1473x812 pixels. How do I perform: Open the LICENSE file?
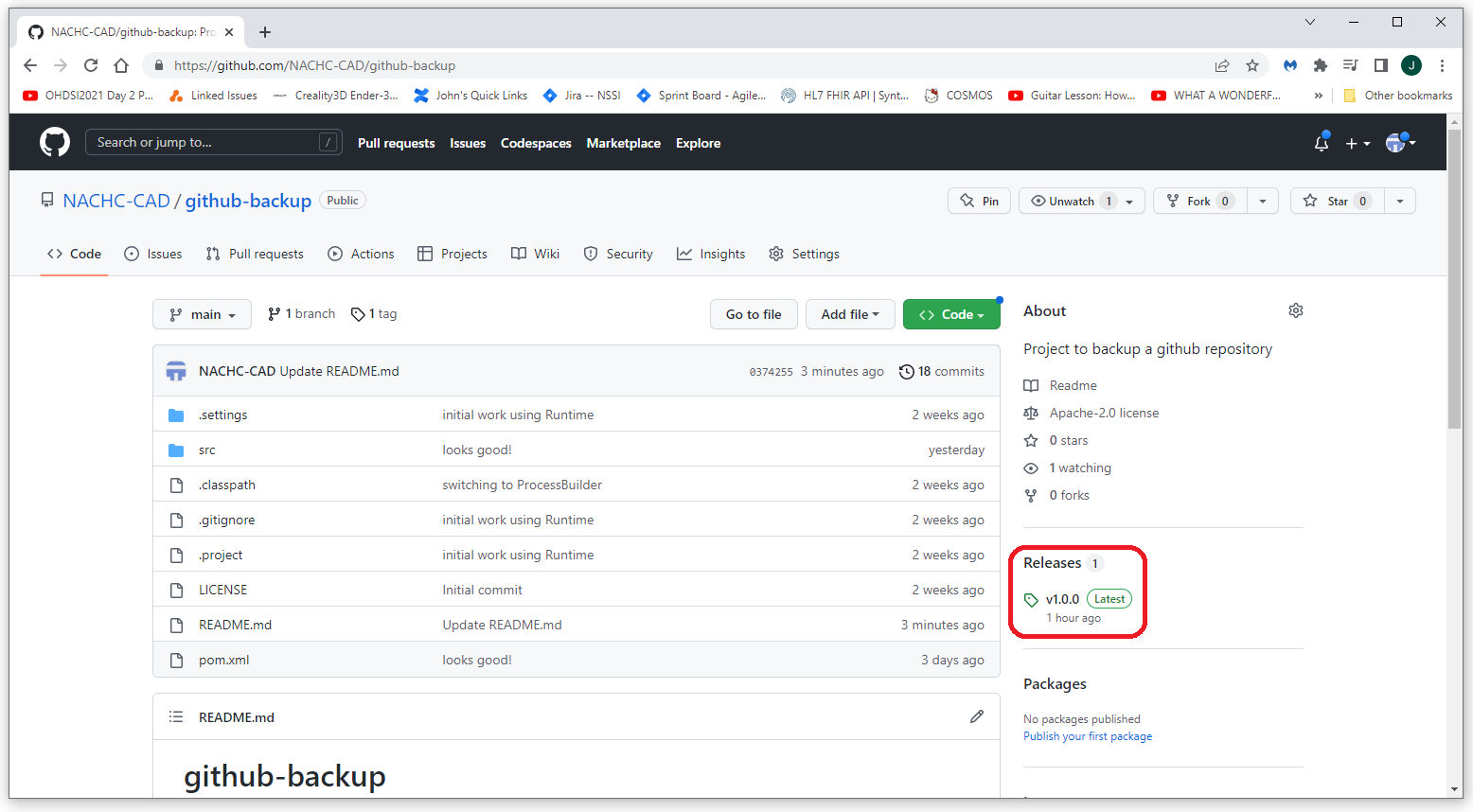pos(222,590)
